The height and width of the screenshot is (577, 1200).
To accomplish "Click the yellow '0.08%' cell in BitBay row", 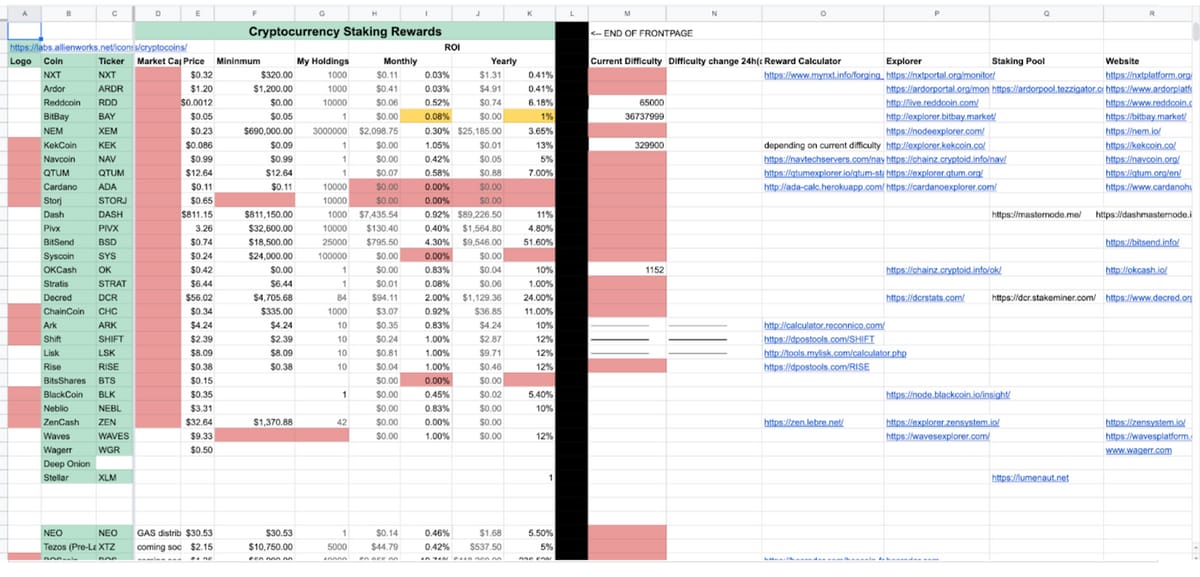I will click(427, 117).
